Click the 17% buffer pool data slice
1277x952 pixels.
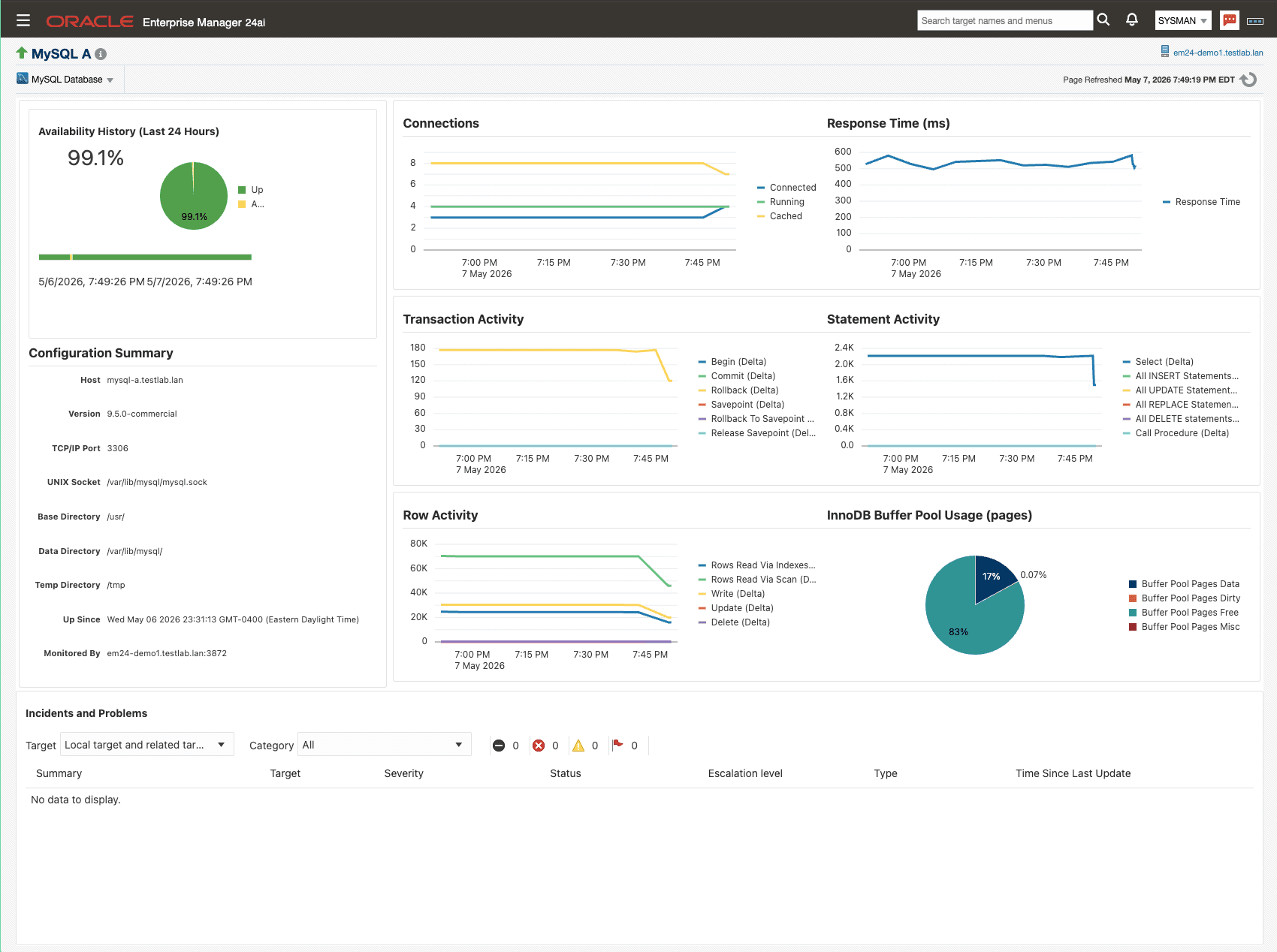click(993, 577)
